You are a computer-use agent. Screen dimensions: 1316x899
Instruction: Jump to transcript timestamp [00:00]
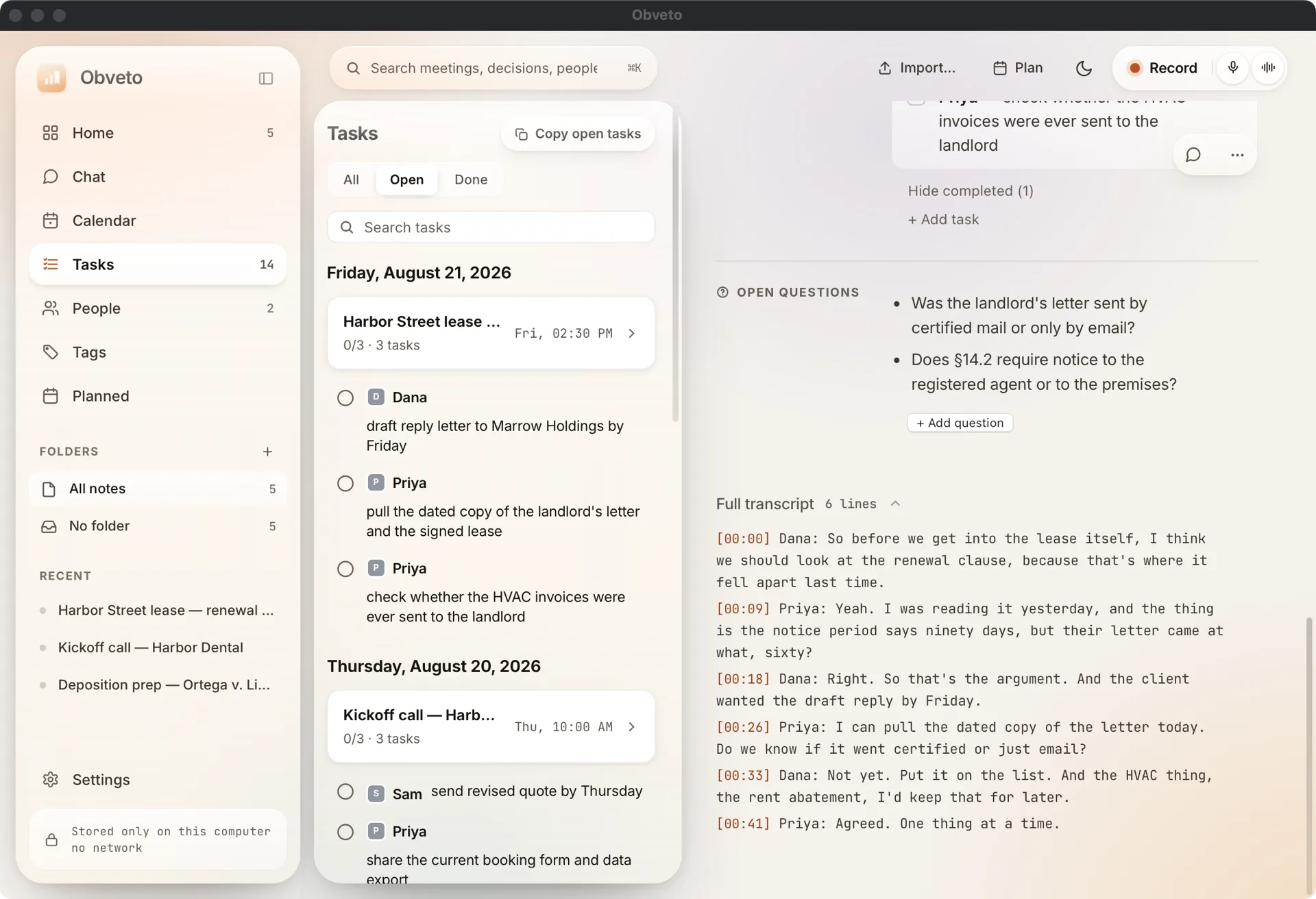click(743, 539)
